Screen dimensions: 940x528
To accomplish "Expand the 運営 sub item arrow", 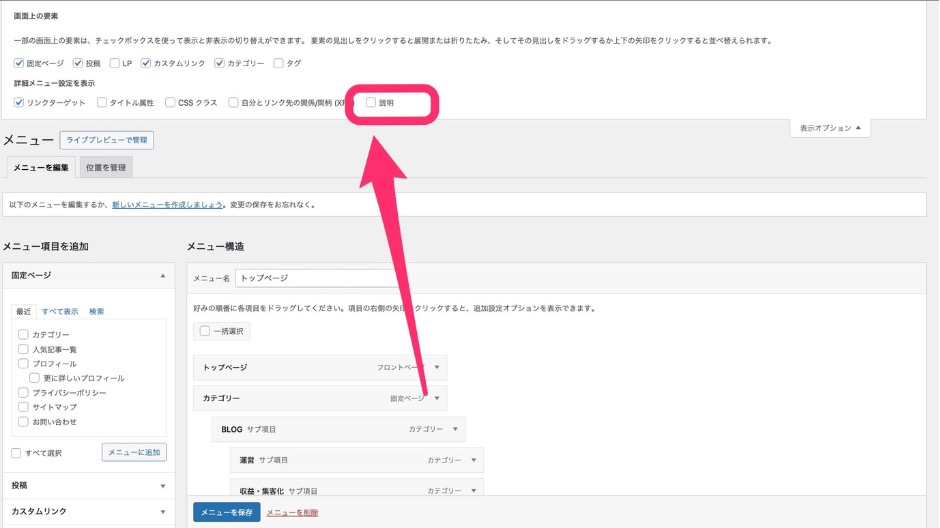I will point(474,460).
